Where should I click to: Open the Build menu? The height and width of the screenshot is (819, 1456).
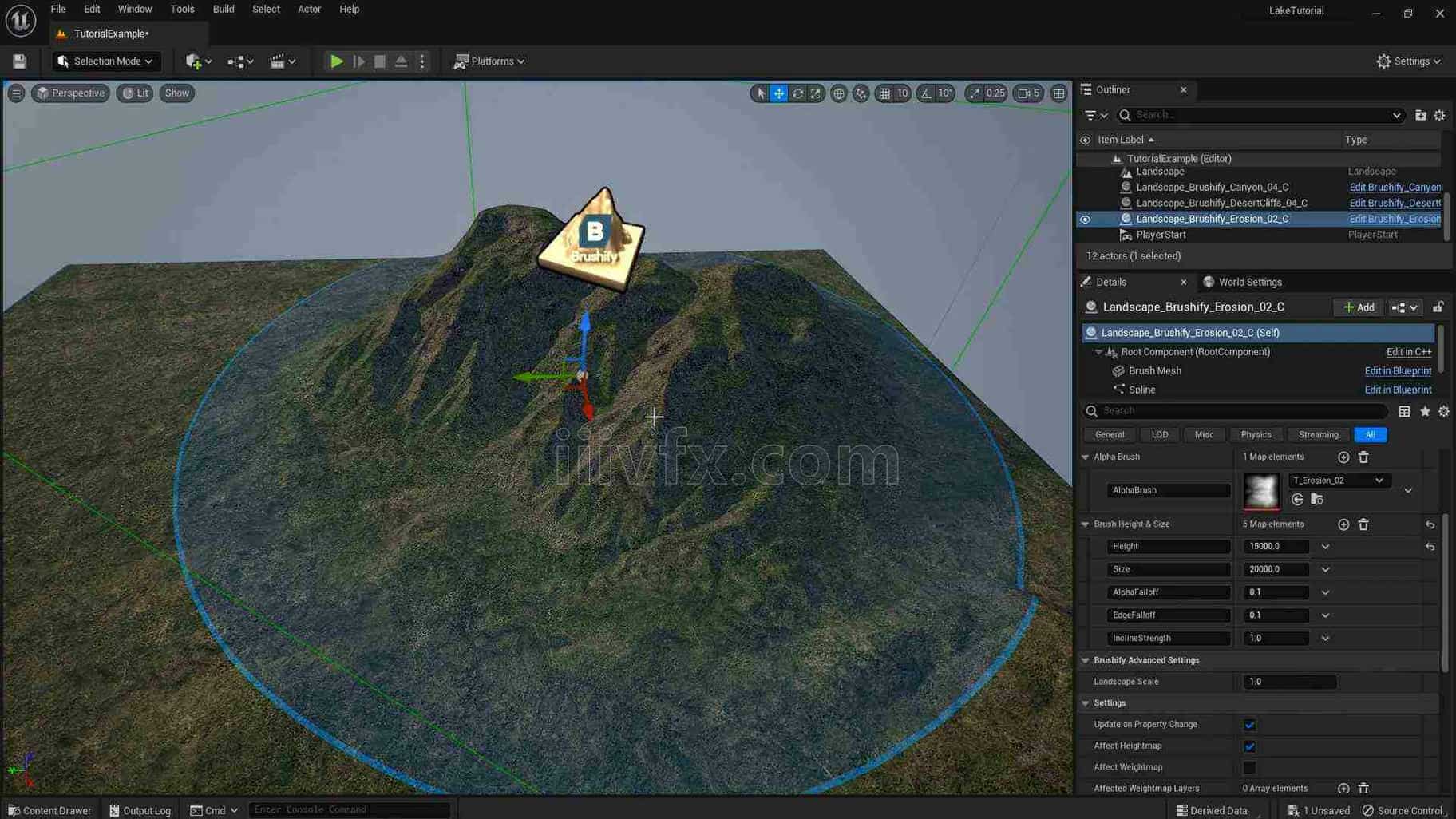(x=224, y=10)
